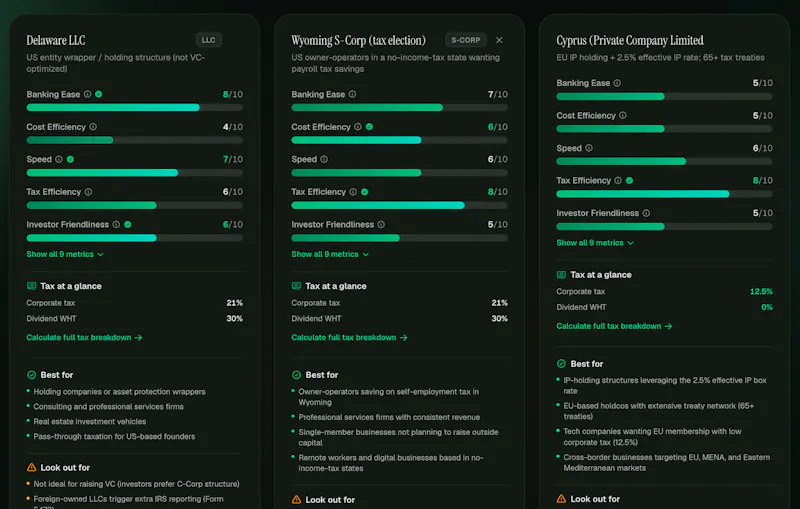Click 'EU IP holding + 2.5% effective IP rate' subtitle
The image size is (800, 509).
pyautogui.click(x=660, y=58)
